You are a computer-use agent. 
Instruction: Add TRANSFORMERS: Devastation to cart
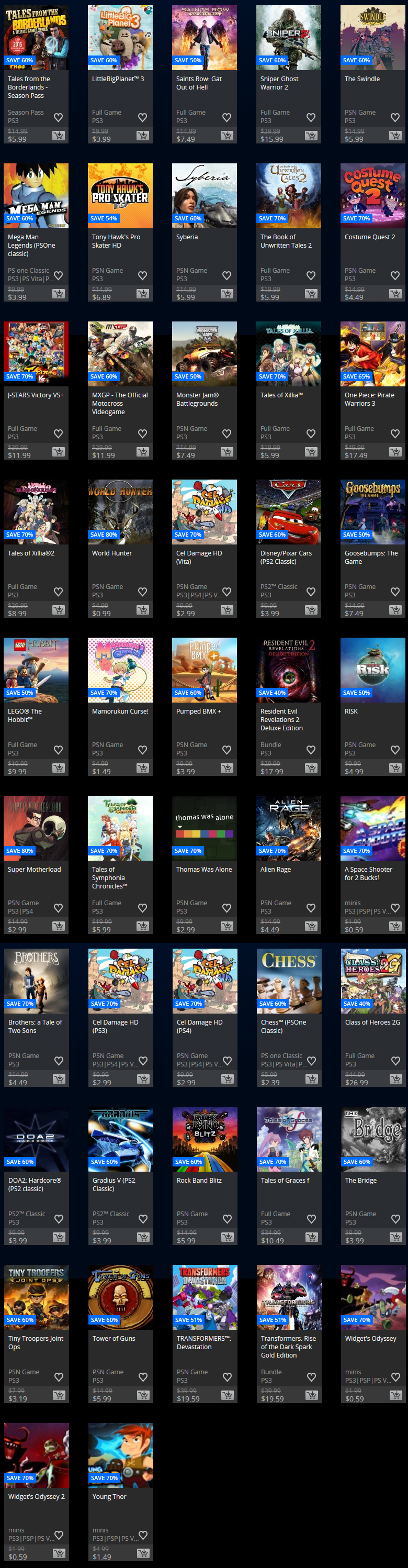pos(228,1395)
